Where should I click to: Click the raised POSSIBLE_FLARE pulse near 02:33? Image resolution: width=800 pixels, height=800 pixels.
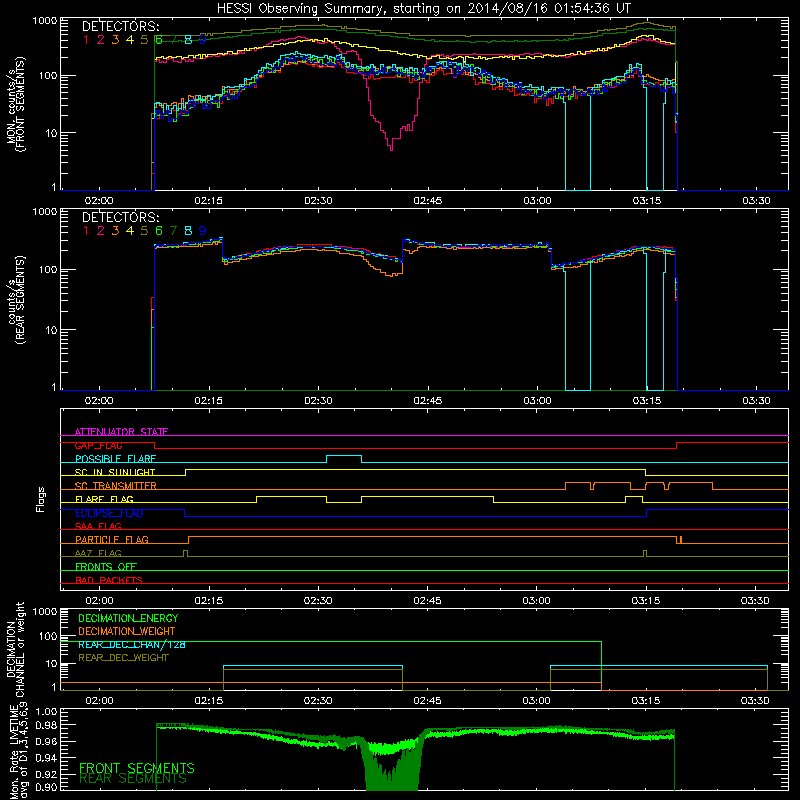click(x=344, y=456)
